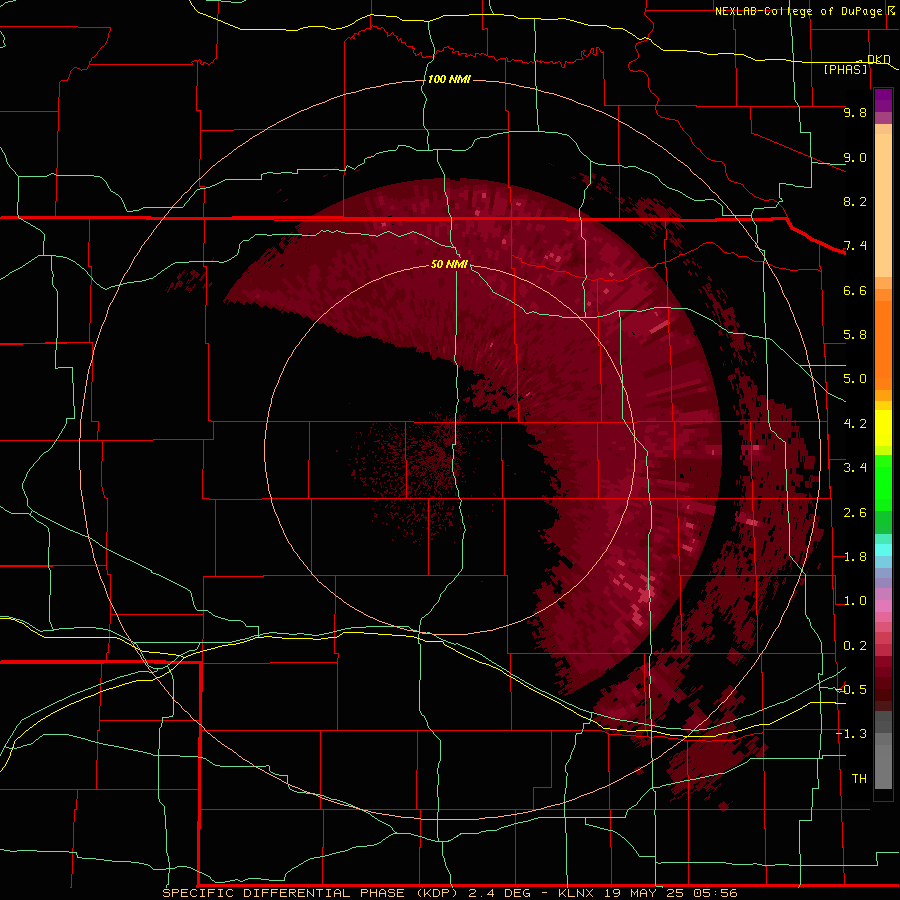Click the 2.6 value on color scale

(x=855, y=513)
